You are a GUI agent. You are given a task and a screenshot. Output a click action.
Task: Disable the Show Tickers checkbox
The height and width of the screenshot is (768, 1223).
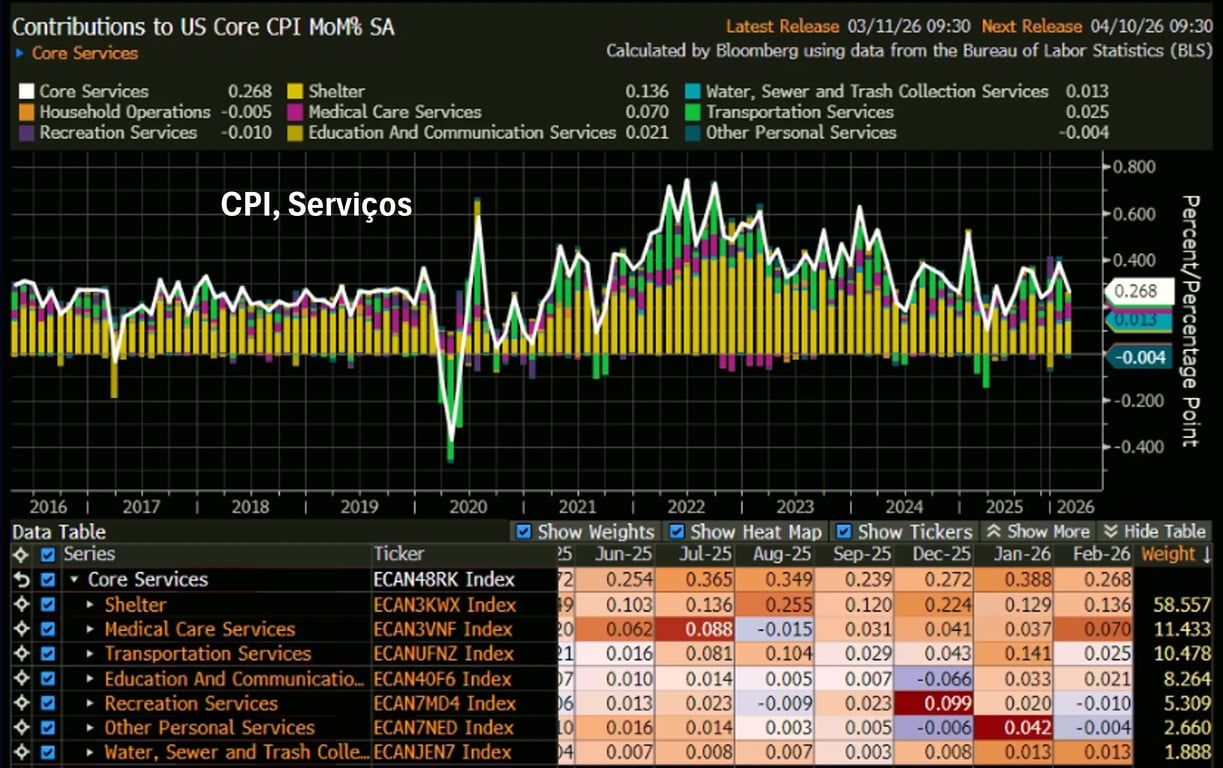point(843,532)
